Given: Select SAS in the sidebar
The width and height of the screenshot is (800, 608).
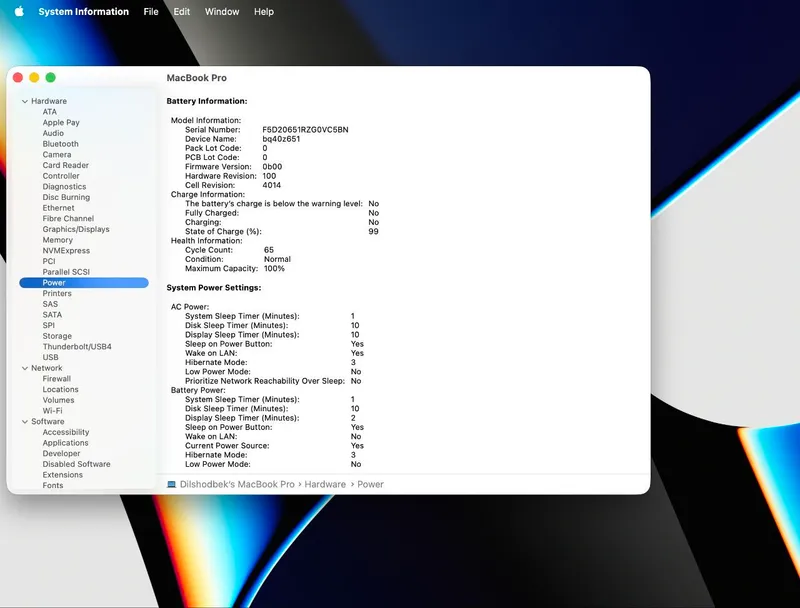Looking at the screenshot, I should (50, 304).
